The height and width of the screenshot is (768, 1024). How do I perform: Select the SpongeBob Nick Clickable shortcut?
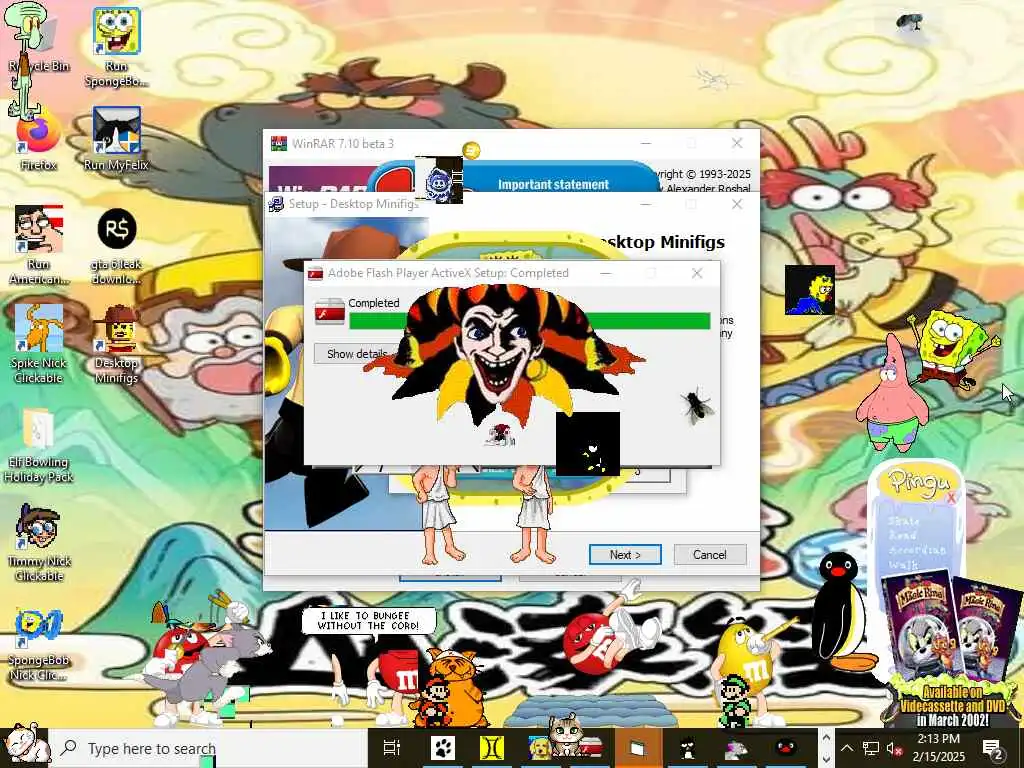(x=38, y=645)
